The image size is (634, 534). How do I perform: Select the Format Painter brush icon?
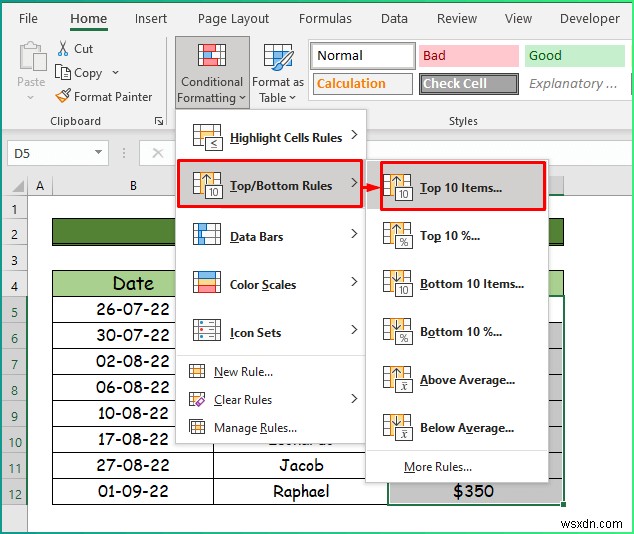(63, 96)
